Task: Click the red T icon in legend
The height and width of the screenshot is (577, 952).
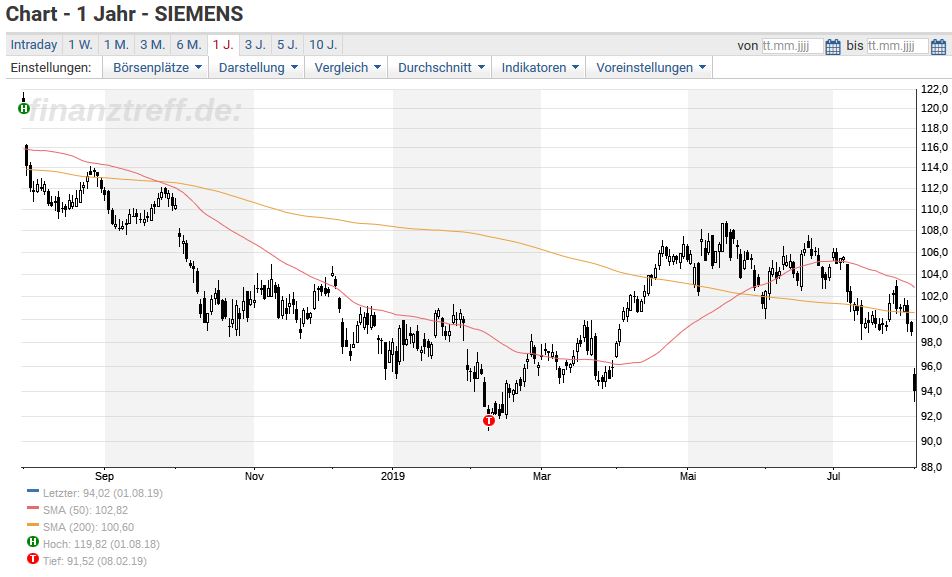Action: (33, 559)
